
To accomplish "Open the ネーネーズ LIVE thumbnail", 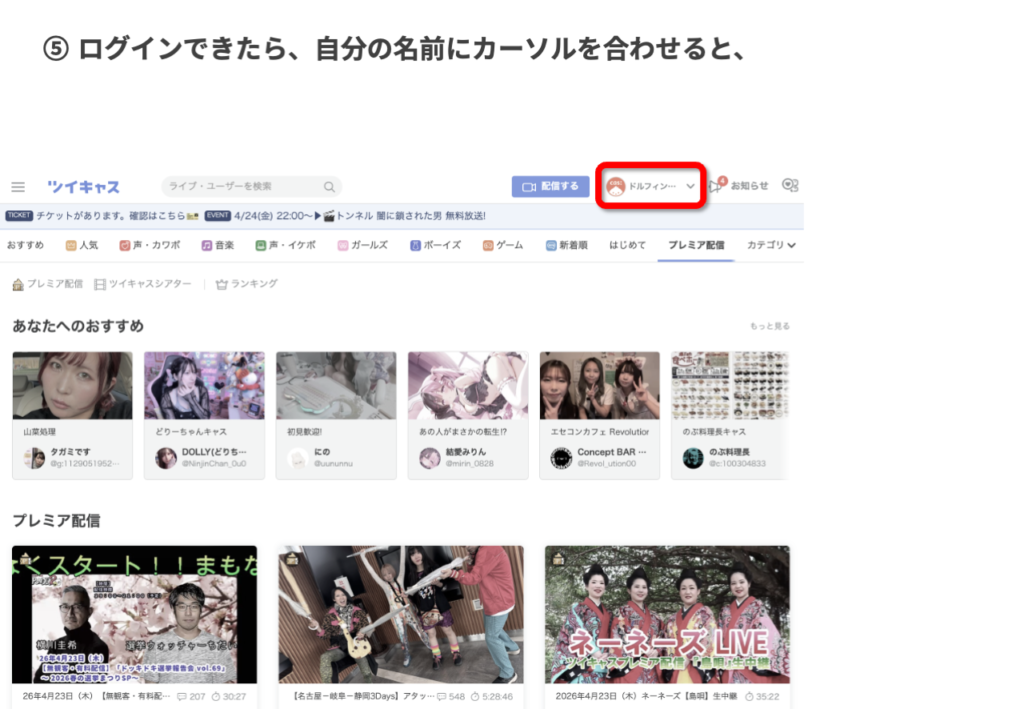I will (667, 613).
